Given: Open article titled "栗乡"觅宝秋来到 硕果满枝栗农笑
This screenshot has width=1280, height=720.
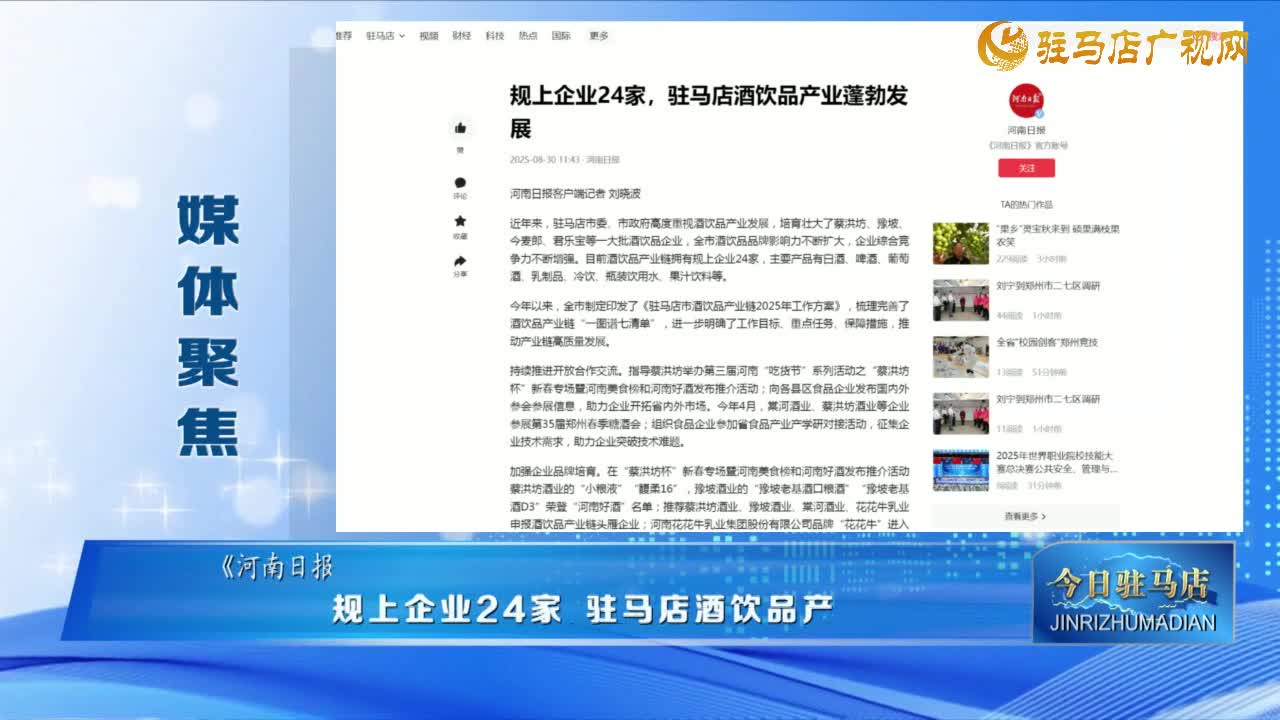Looking at the screenshot, I should [x=1057, y=235].
